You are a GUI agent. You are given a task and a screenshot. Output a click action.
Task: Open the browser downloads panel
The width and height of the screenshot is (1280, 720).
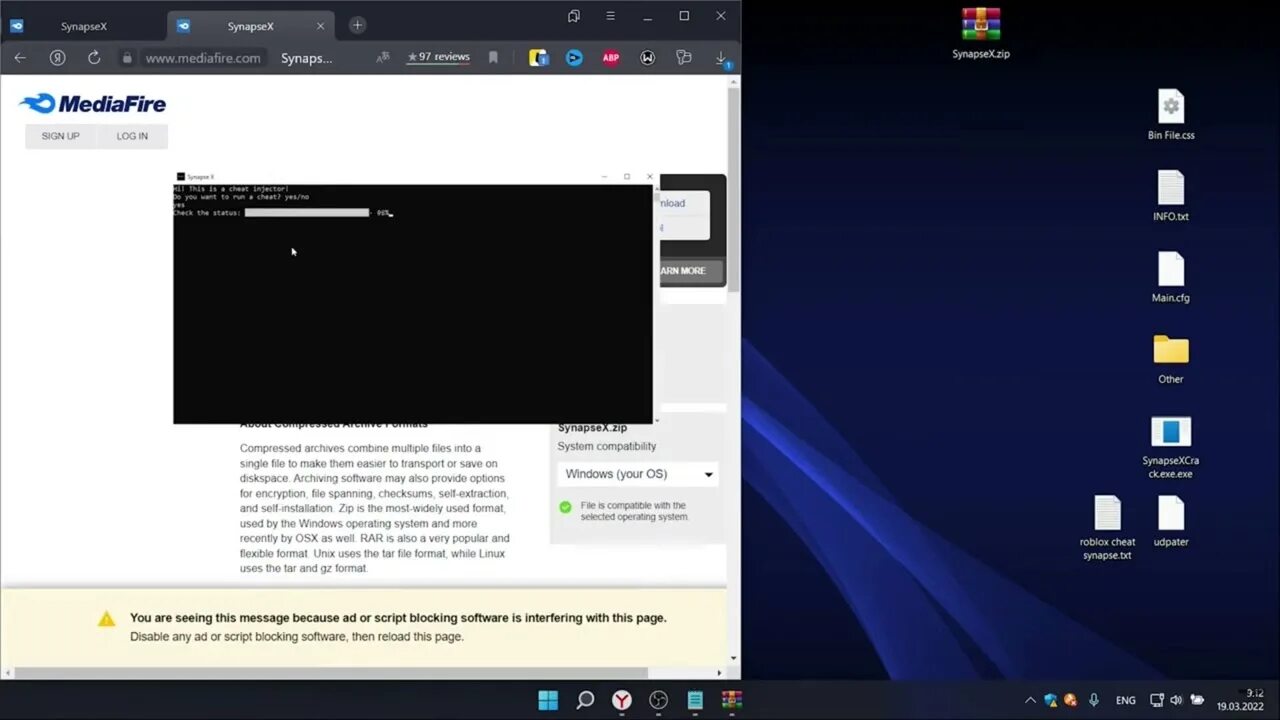(x=721, y=59)
